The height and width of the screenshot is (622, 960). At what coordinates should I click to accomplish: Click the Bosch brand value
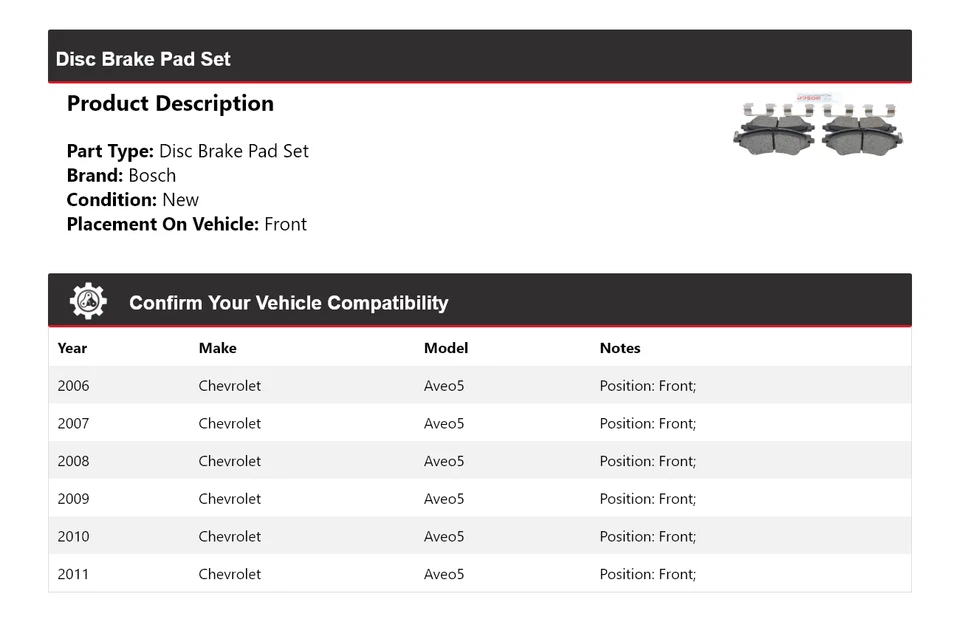tap(152, 175)
